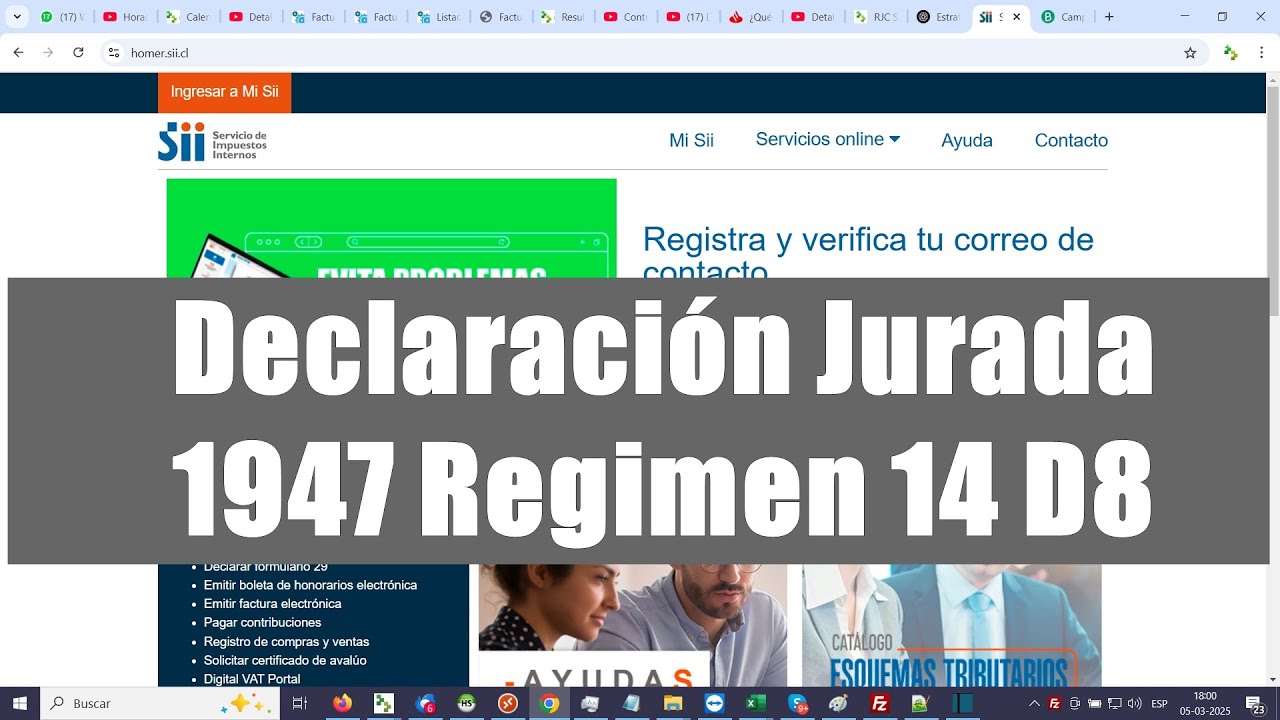Expand the Servicios online menu

coord(828,139)
